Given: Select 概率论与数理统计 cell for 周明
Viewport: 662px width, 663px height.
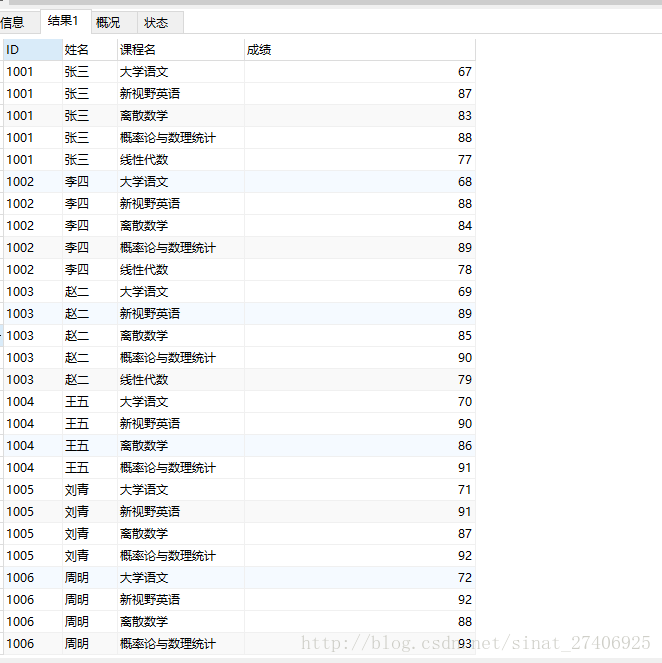Looking at the screenshot, I should (x=181, y=644).
